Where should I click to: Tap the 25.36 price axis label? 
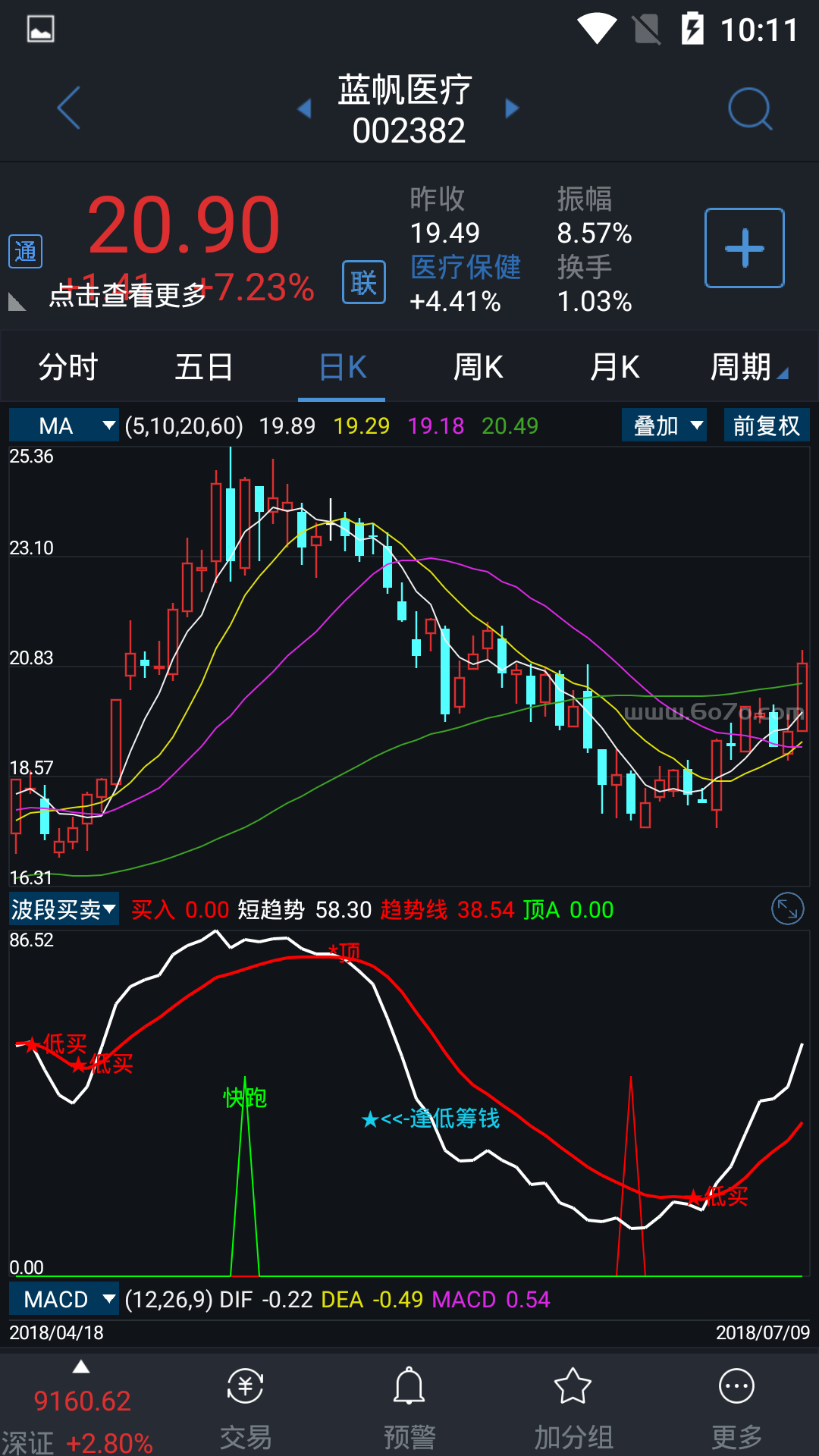pyautogui.click(x=31, y=456)
